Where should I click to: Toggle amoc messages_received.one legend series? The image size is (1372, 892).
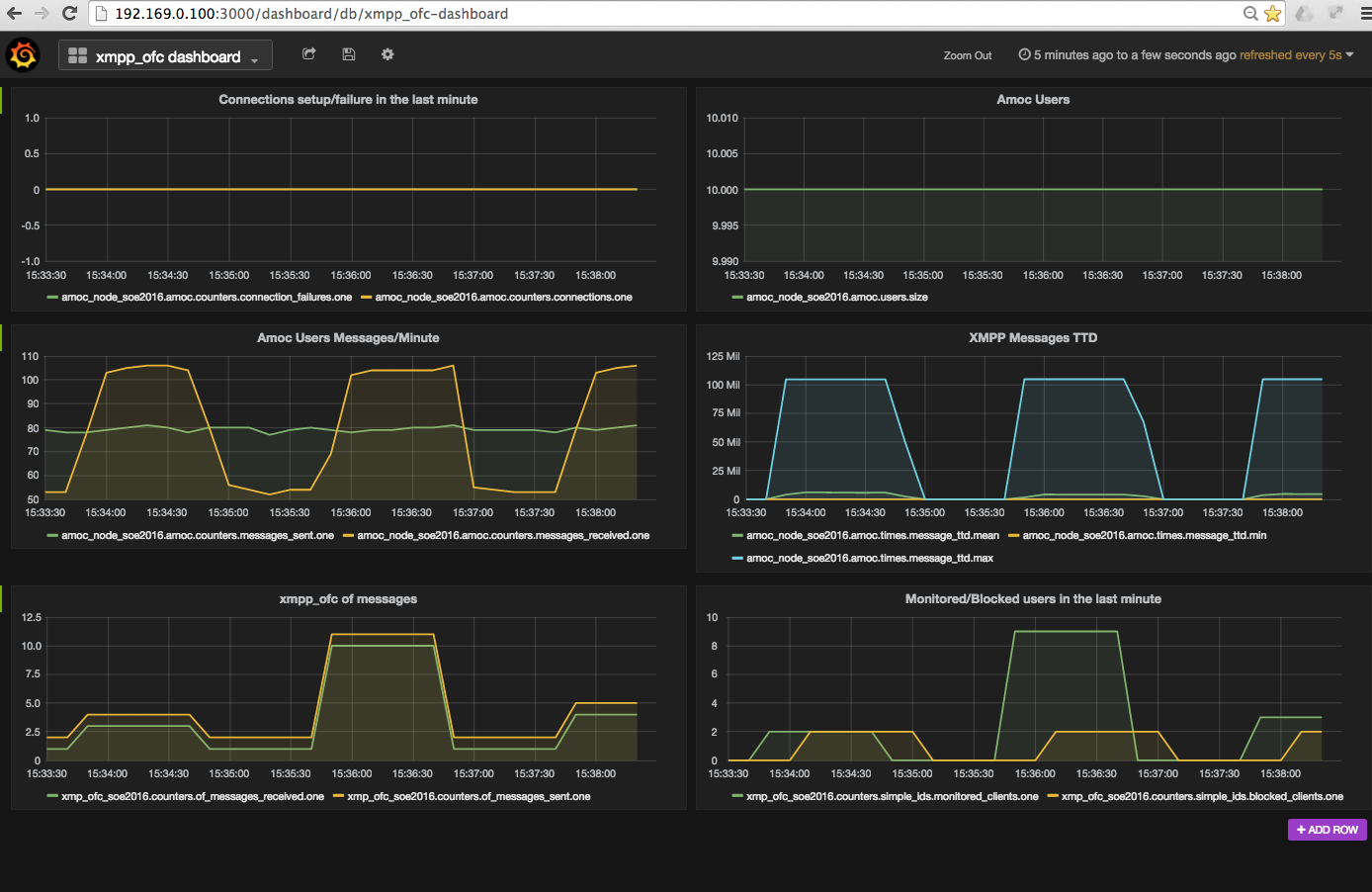click(503, 536)
